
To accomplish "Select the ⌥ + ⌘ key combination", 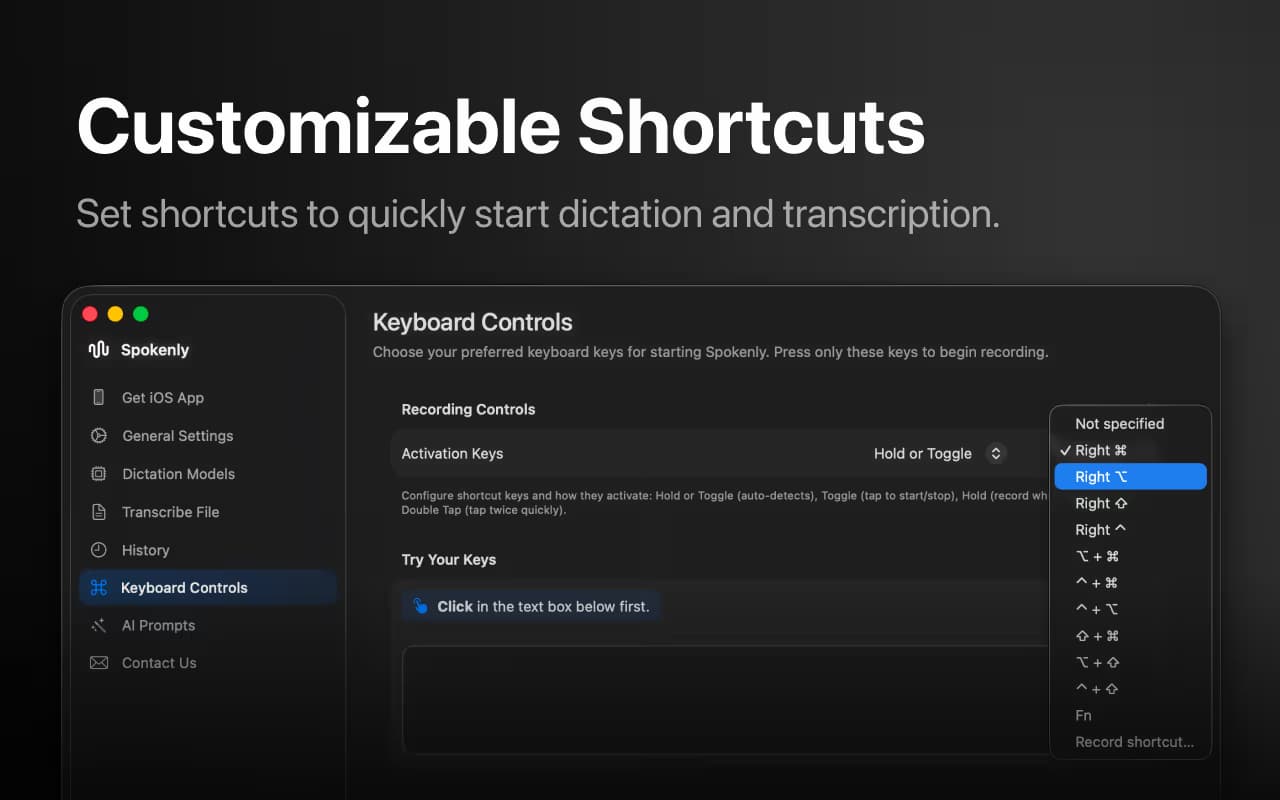I will (1096, 556).
